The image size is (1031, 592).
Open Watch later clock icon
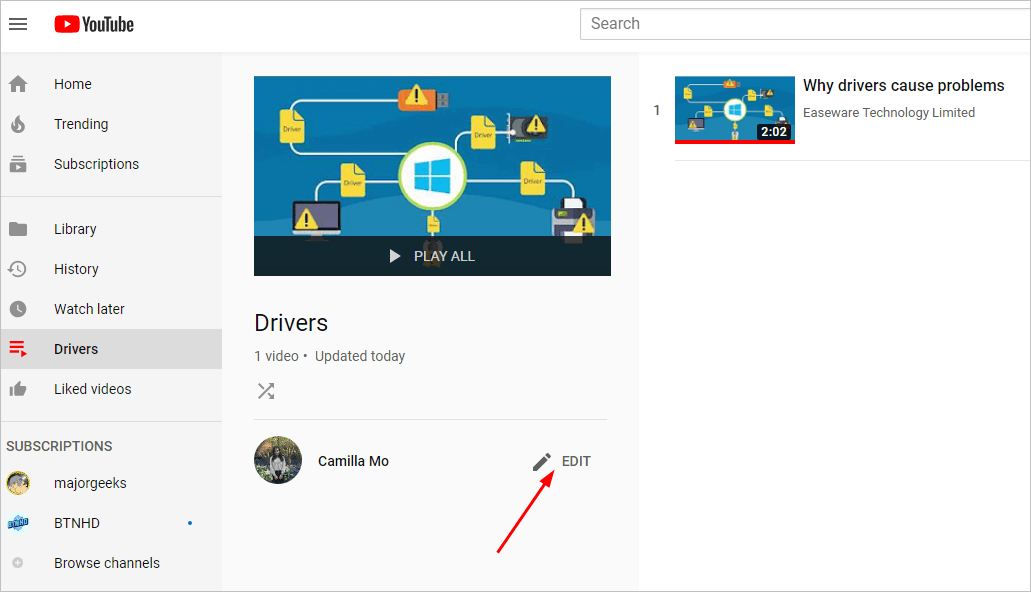(18, 309)
